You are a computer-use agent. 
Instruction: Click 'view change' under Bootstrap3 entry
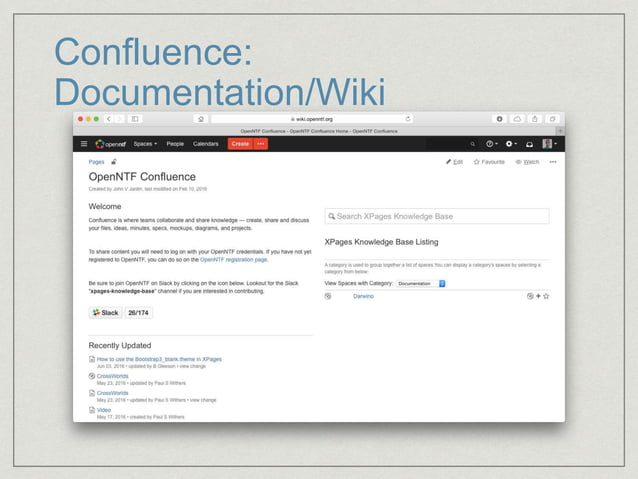[x=192, y=366]
